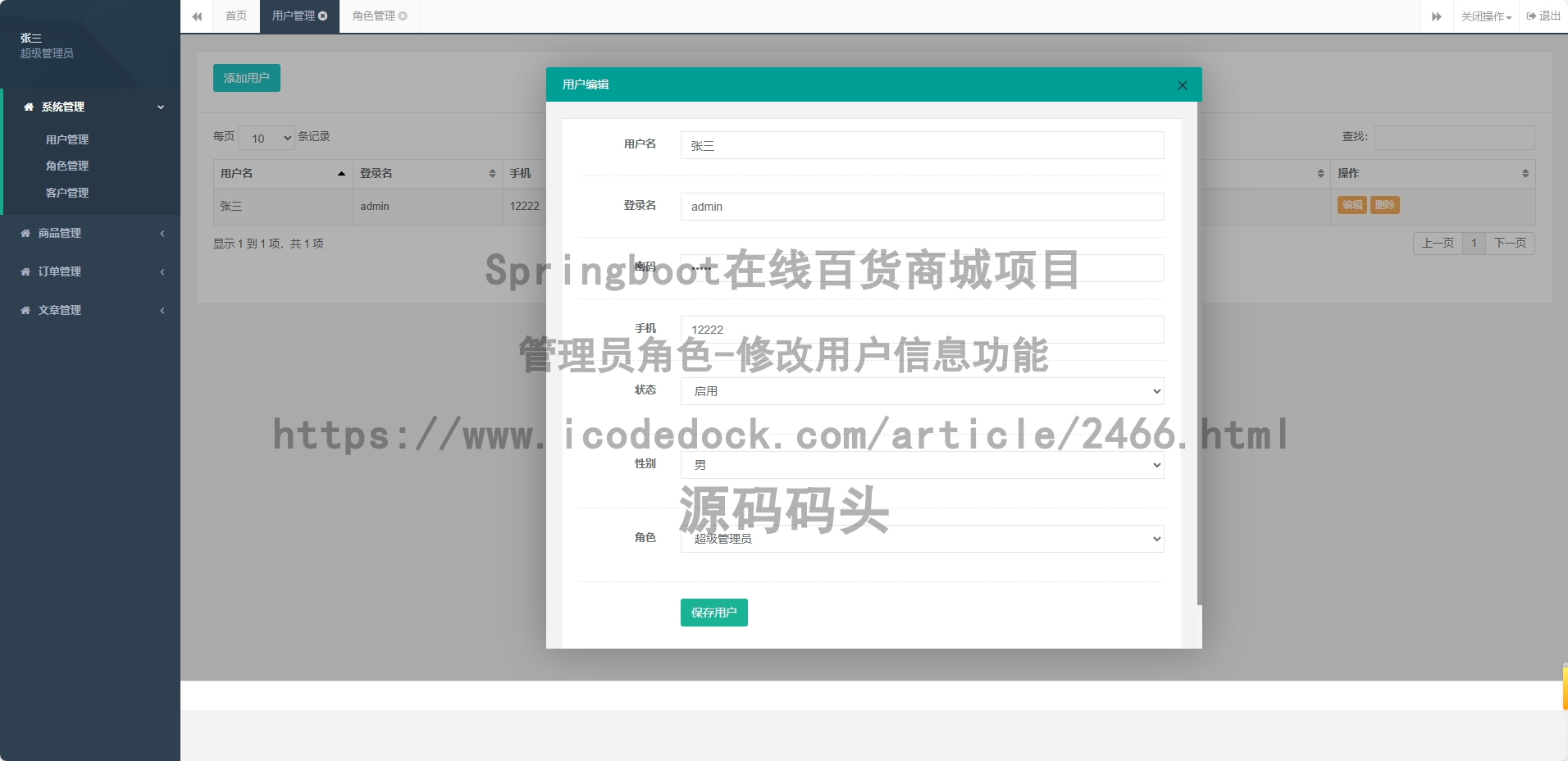
Task: Sort by 用户名 column arrow
Action: 341,173
